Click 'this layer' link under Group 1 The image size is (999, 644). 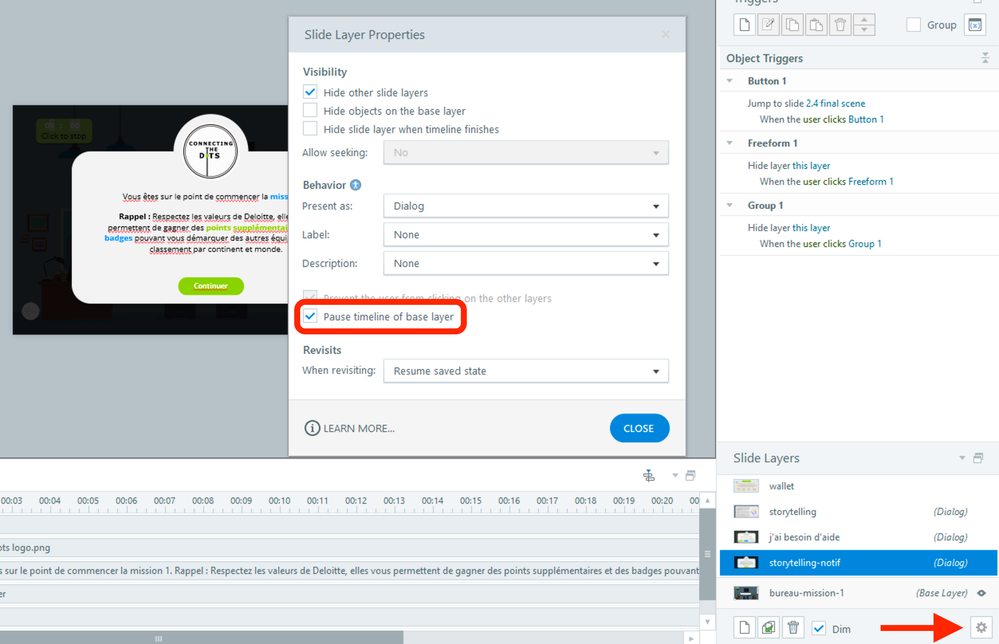pyautogui.click(x=811, y=227)
